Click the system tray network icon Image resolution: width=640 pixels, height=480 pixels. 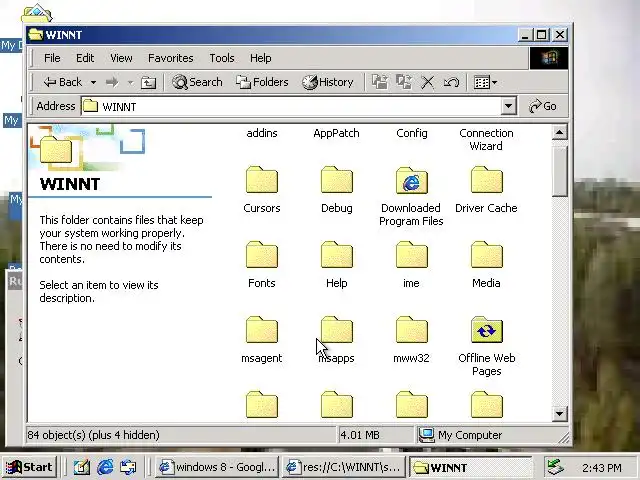point(556,467)
